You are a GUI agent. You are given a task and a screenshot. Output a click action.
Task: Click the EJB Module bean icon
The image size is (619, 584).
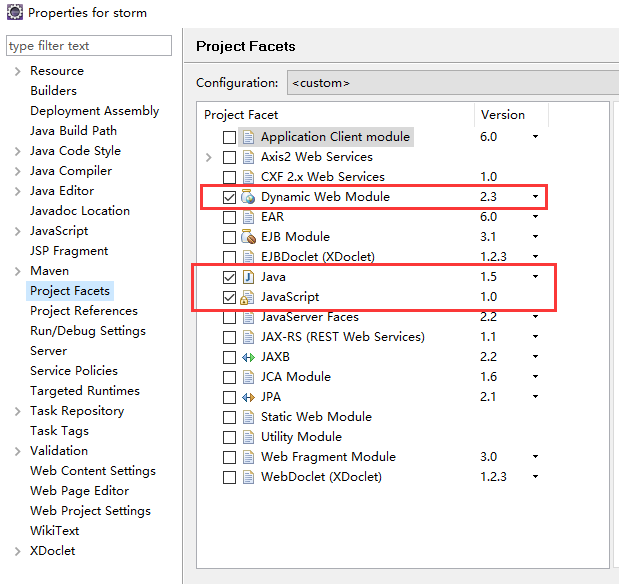click(x=248, y=237)
